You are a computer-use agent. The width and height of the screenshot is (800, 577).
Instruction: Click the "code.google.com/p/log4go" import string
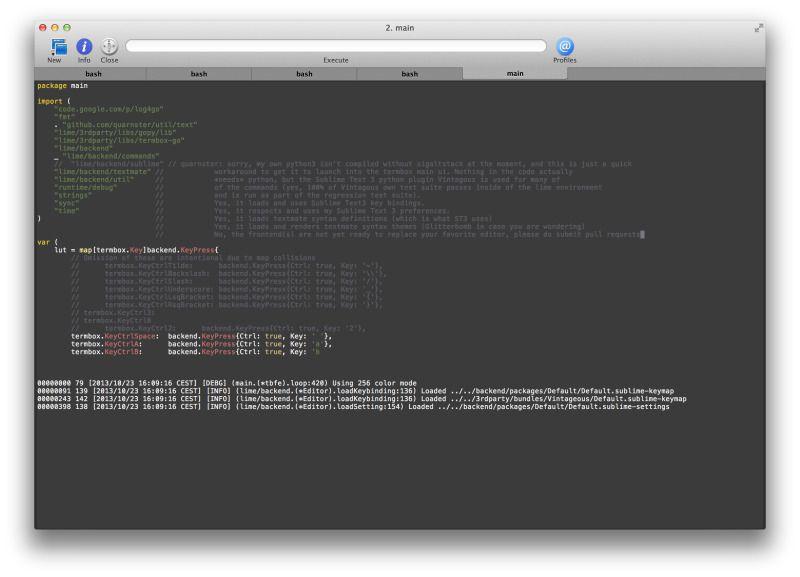point(109,109)
